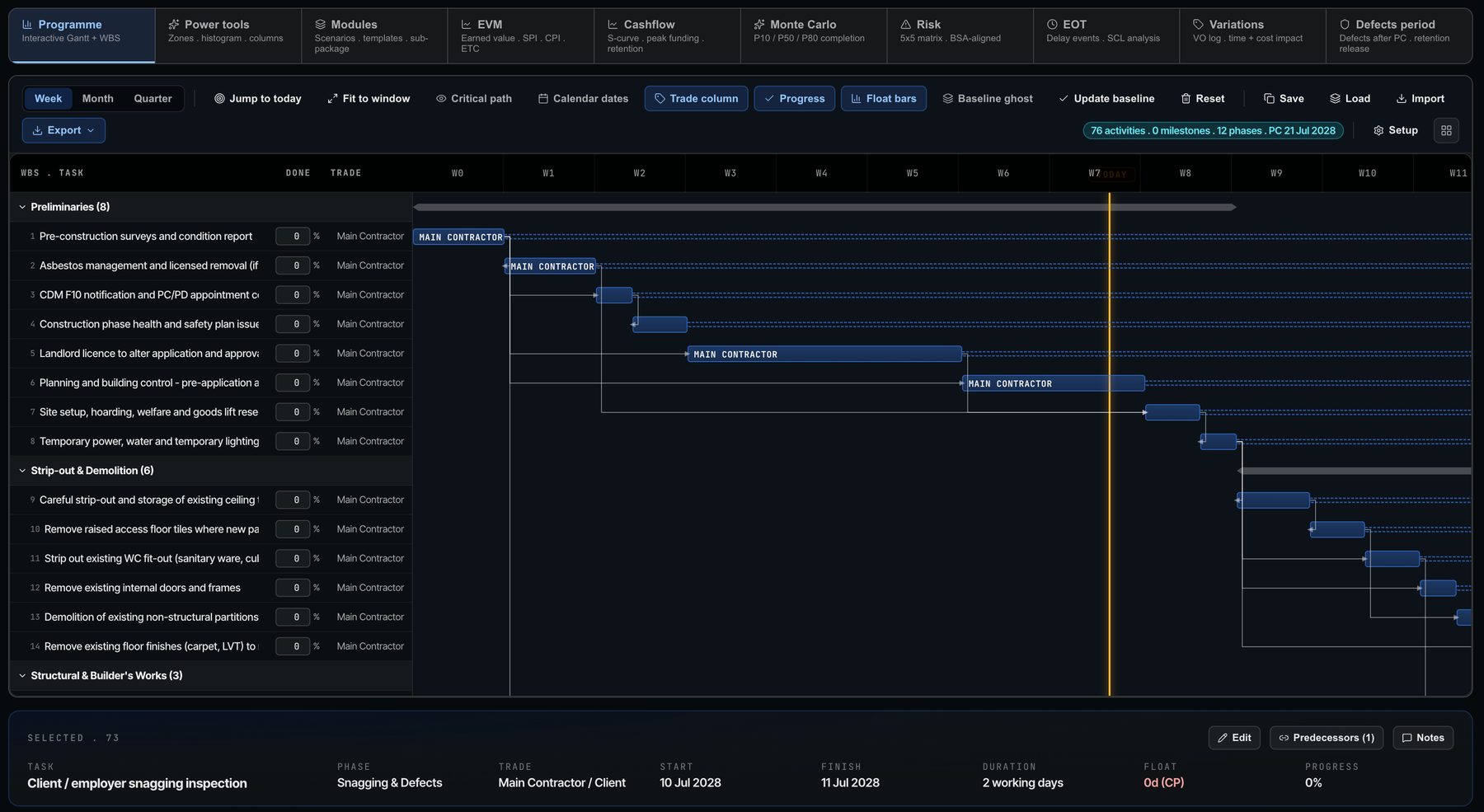This screenshot has height=812, width=1484.
Task: Select the Week view button
Action: tap(48, 98)
